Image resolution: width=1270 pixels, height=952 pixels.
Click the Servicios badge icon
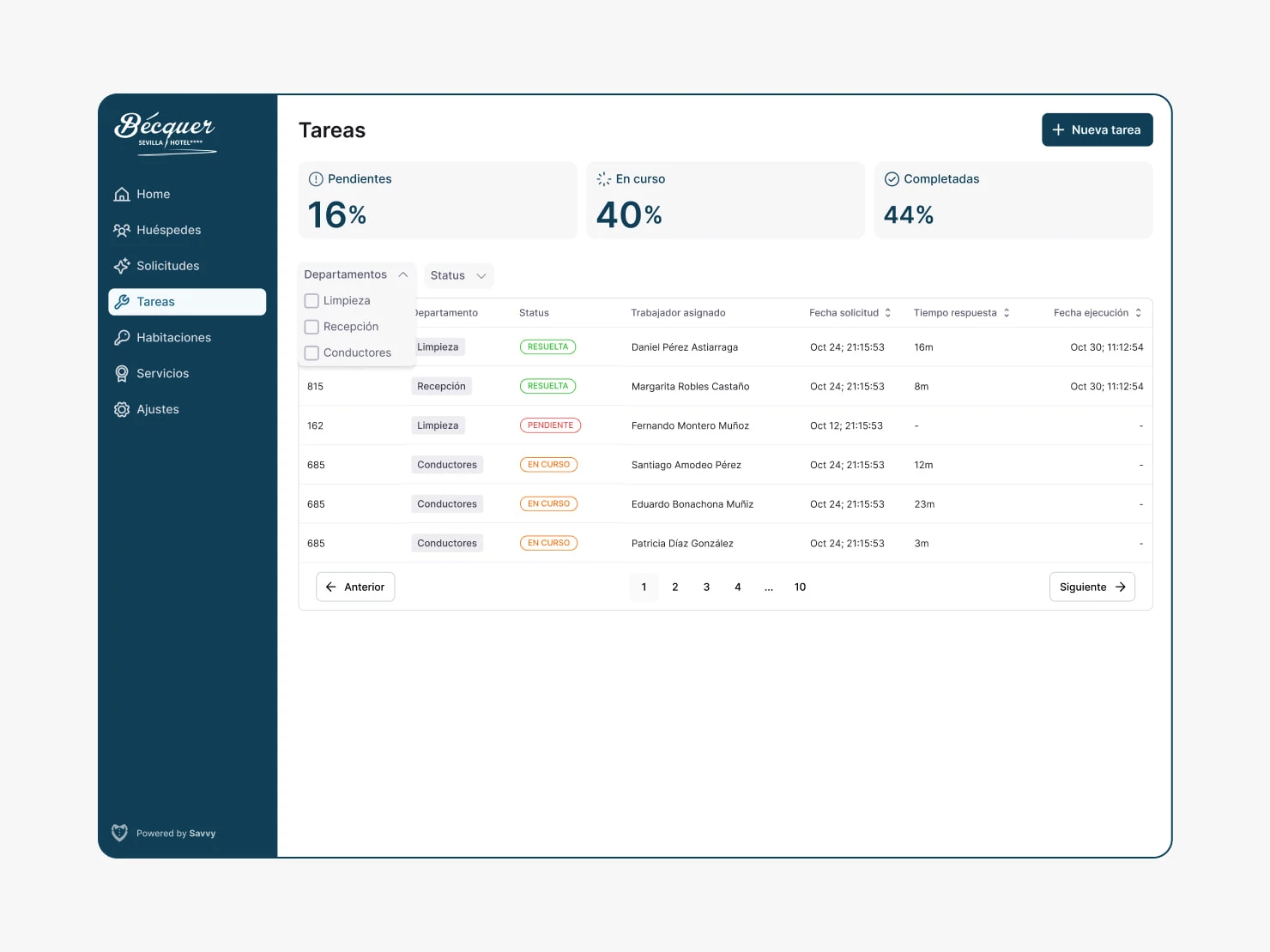pyautogui.click(x=121, y=373)
